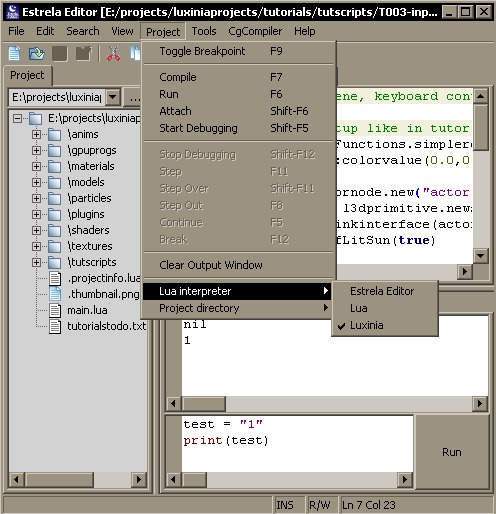Select Lua as the interpreter
The image size is (496, 514).
click(385, 308)
